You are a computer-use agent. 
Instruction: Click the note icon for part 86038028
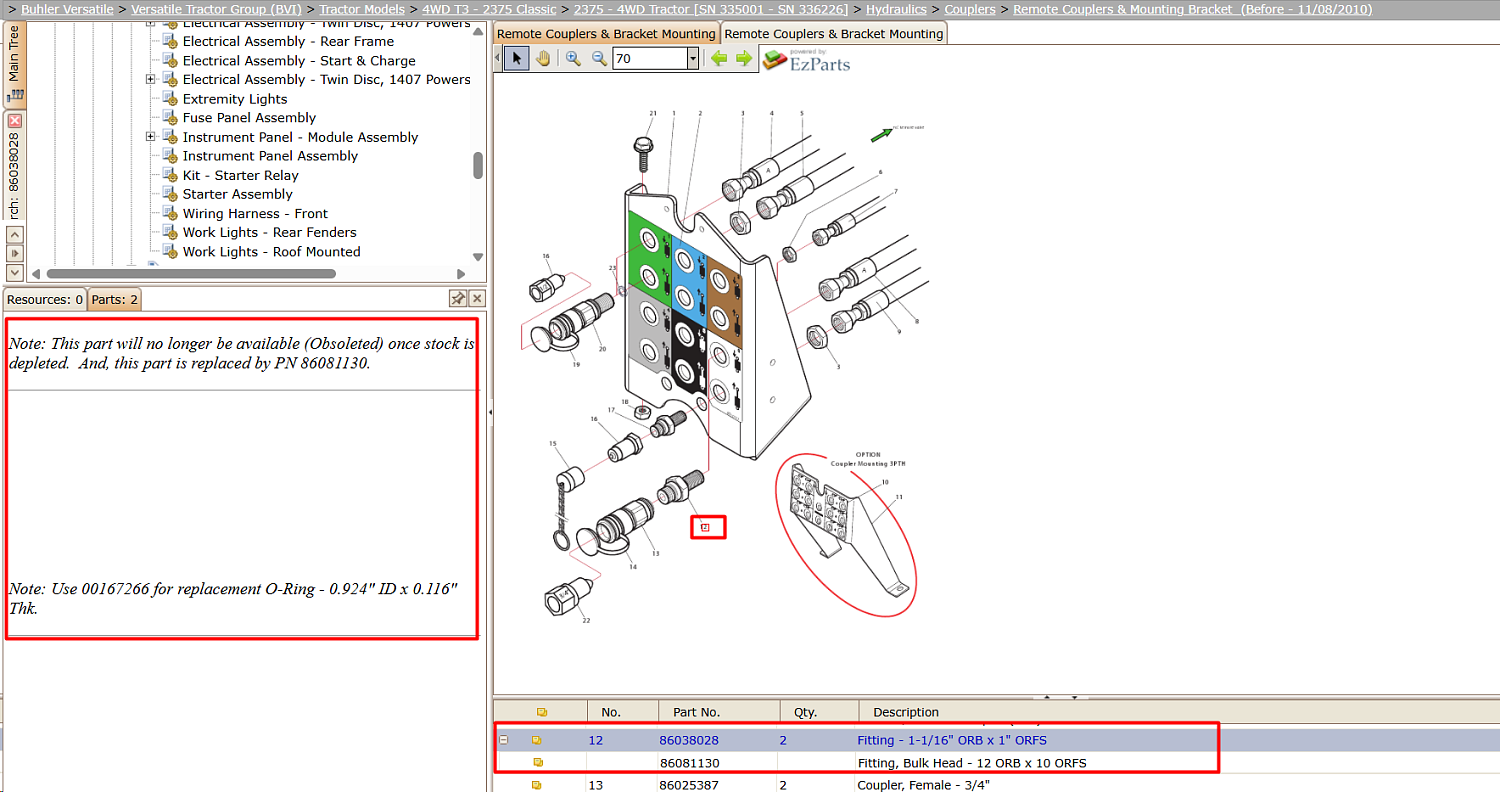coord(537,741)
